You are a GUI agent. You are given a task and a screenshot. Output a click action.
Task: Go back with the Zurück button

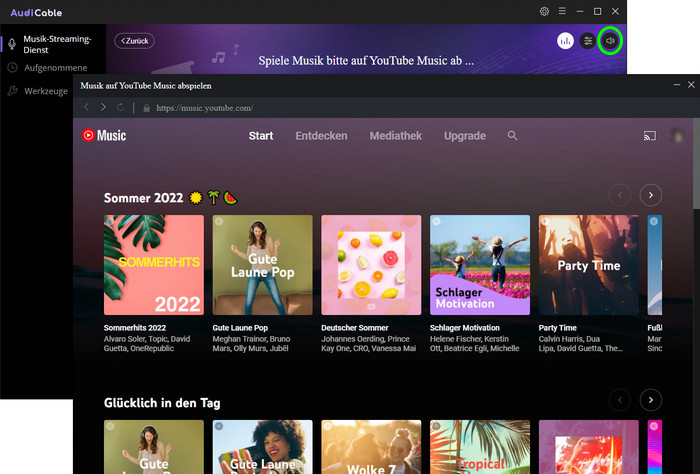134,41
